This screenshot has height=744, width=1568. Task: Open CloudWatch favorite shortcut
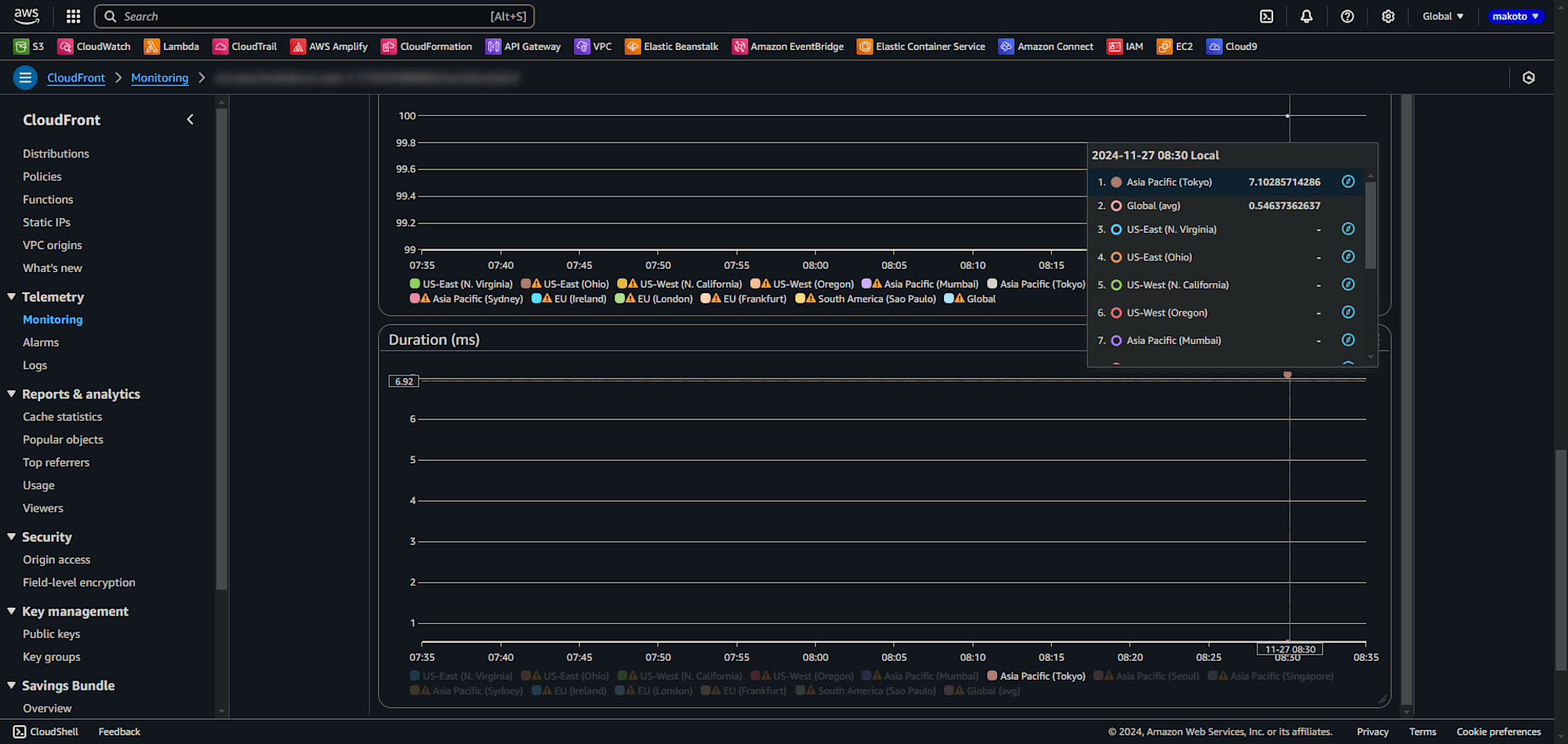coord(94,46)
